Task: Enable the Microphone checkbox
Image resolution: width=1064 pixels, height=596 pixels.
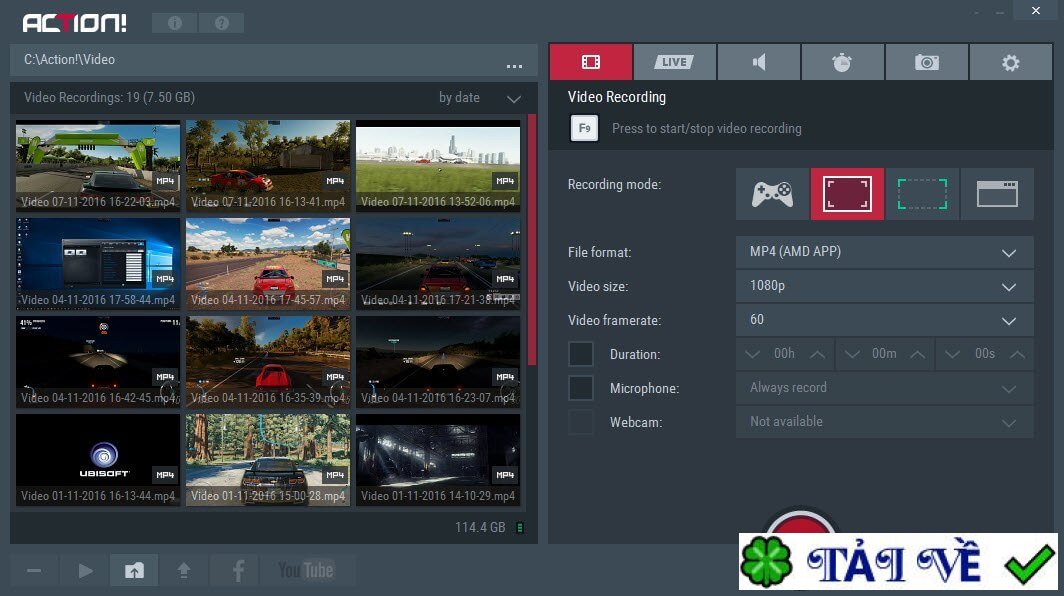Action: [581, 387]
